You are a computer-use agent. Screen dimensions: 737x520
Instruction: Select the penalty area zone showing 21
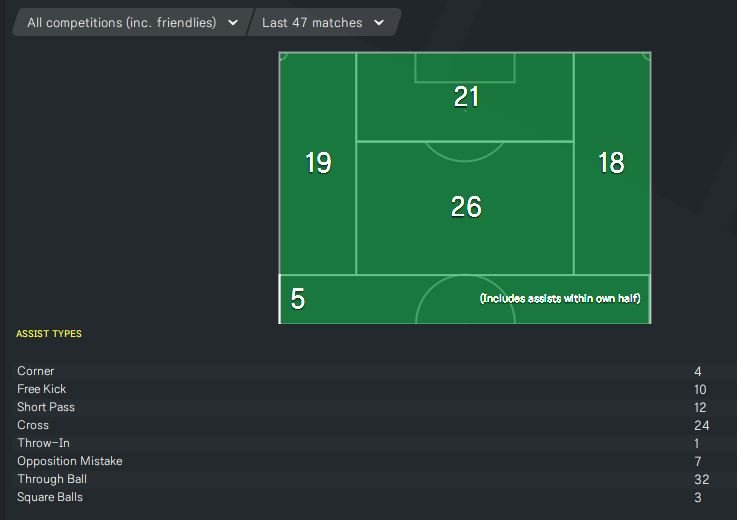click(466, 97)
